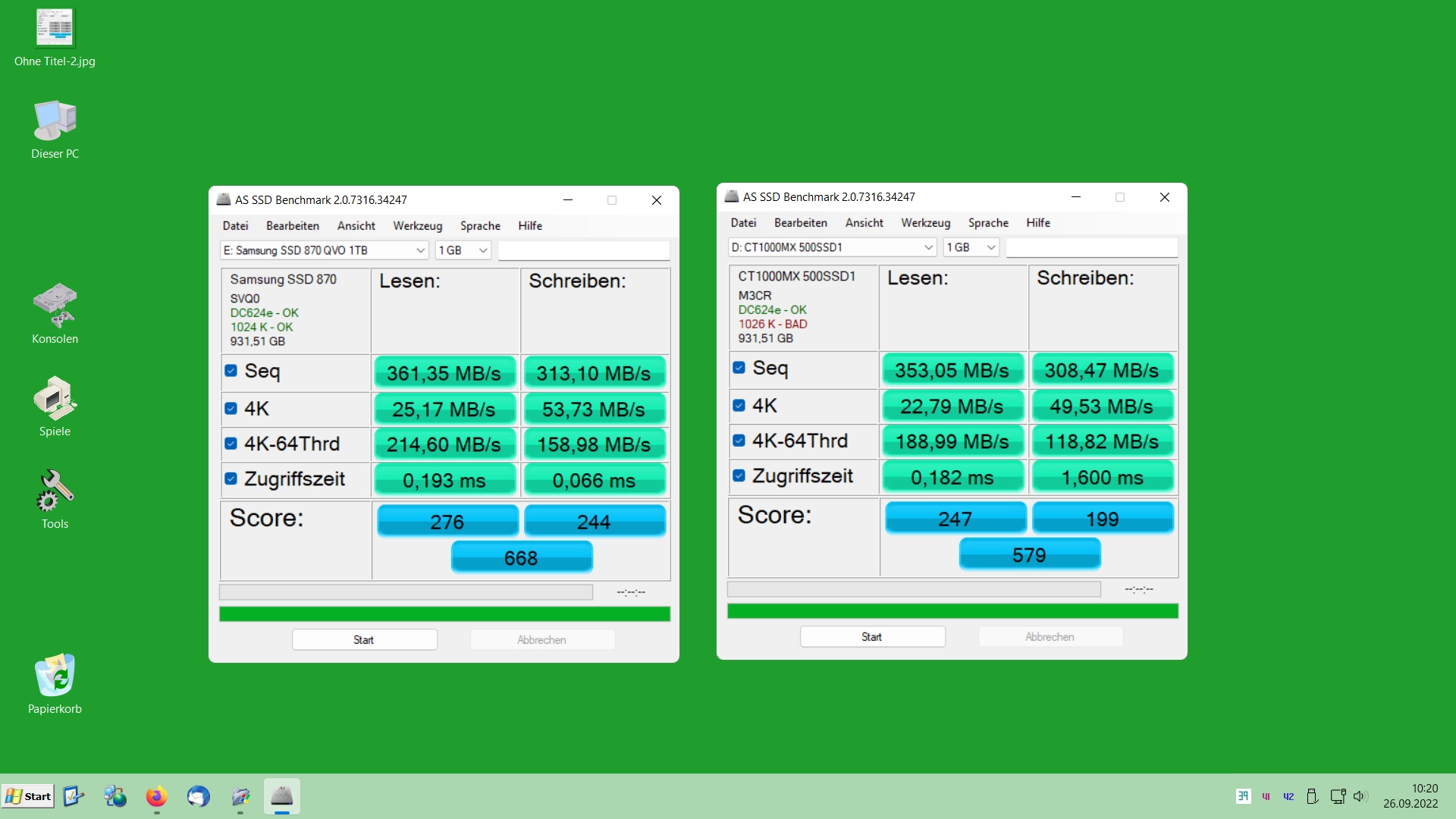Uncheck 4K-64Thrd in the Samsung benchmark window
This screenshot has height=819, width=1456.
coord(231,444)
